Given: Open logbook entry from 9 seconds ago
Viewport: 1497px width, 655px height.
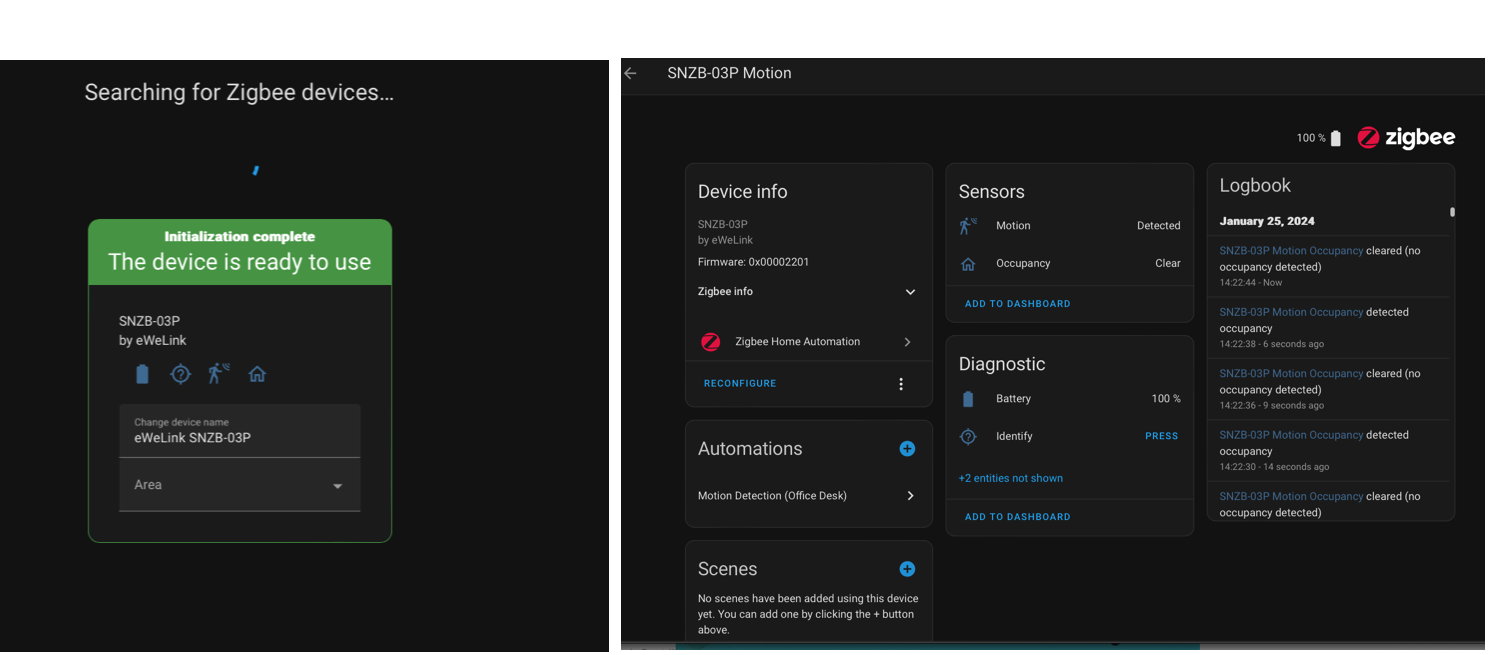Looking at the screenshot, I should (x=1329, y=389).
